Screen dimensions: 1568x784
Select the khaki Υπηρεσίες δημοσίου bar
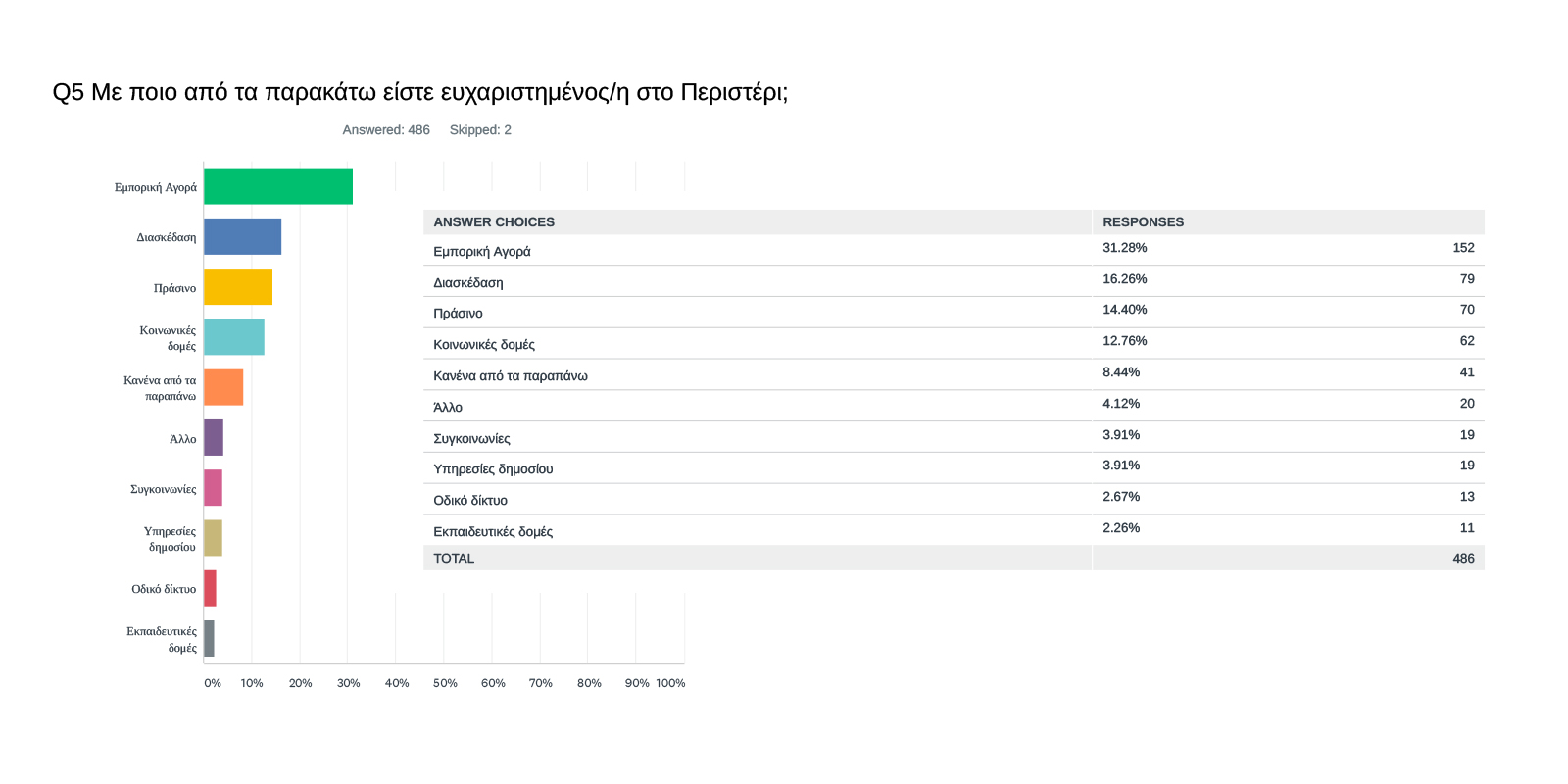[213, 538]
